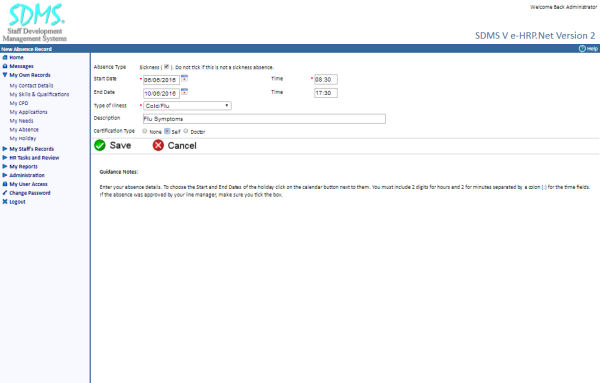600x383 pixels.
Task: Open My User Access link
Action: (x=28, y=184)
